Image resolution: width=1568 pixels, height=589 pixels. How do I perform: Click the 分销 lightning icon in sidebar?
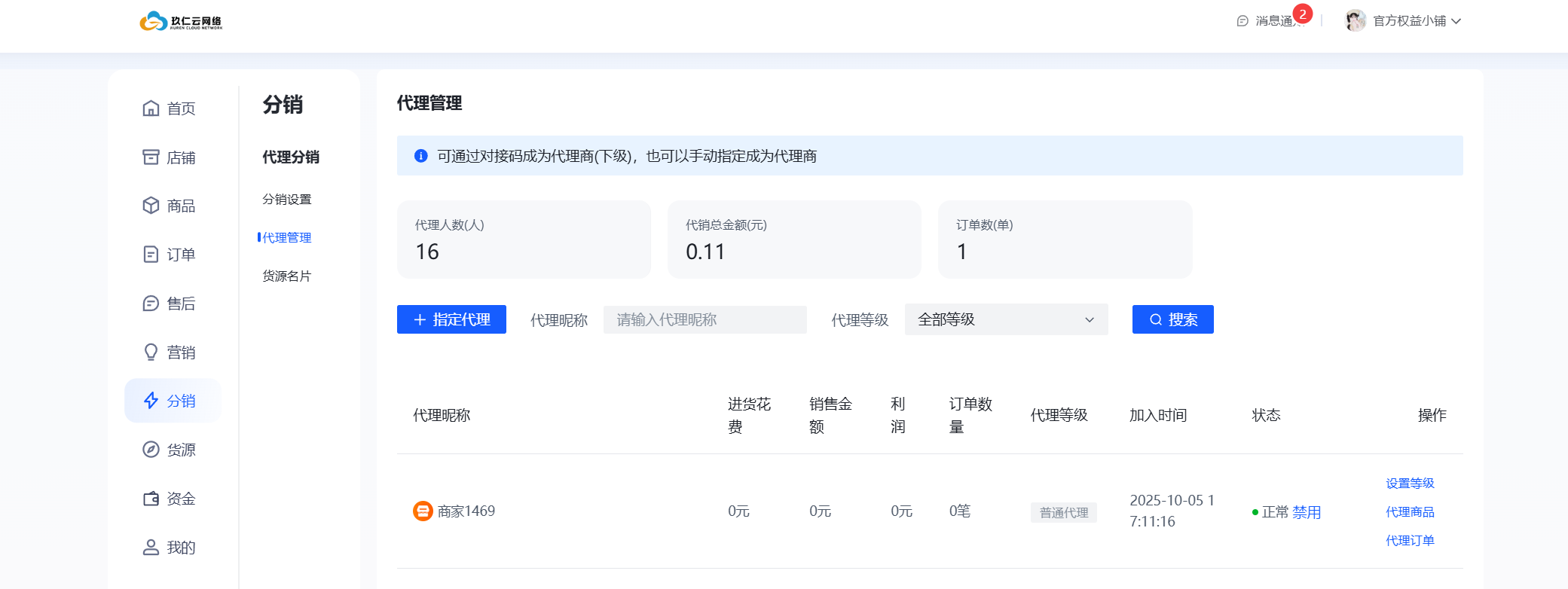coord(151,401)
